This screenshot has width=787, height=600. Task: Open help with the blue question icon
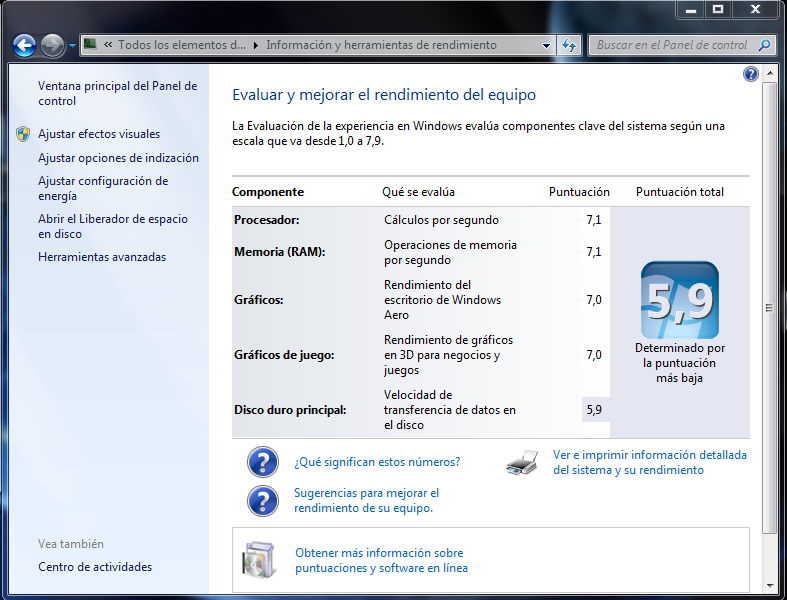(x=751, y=74)
